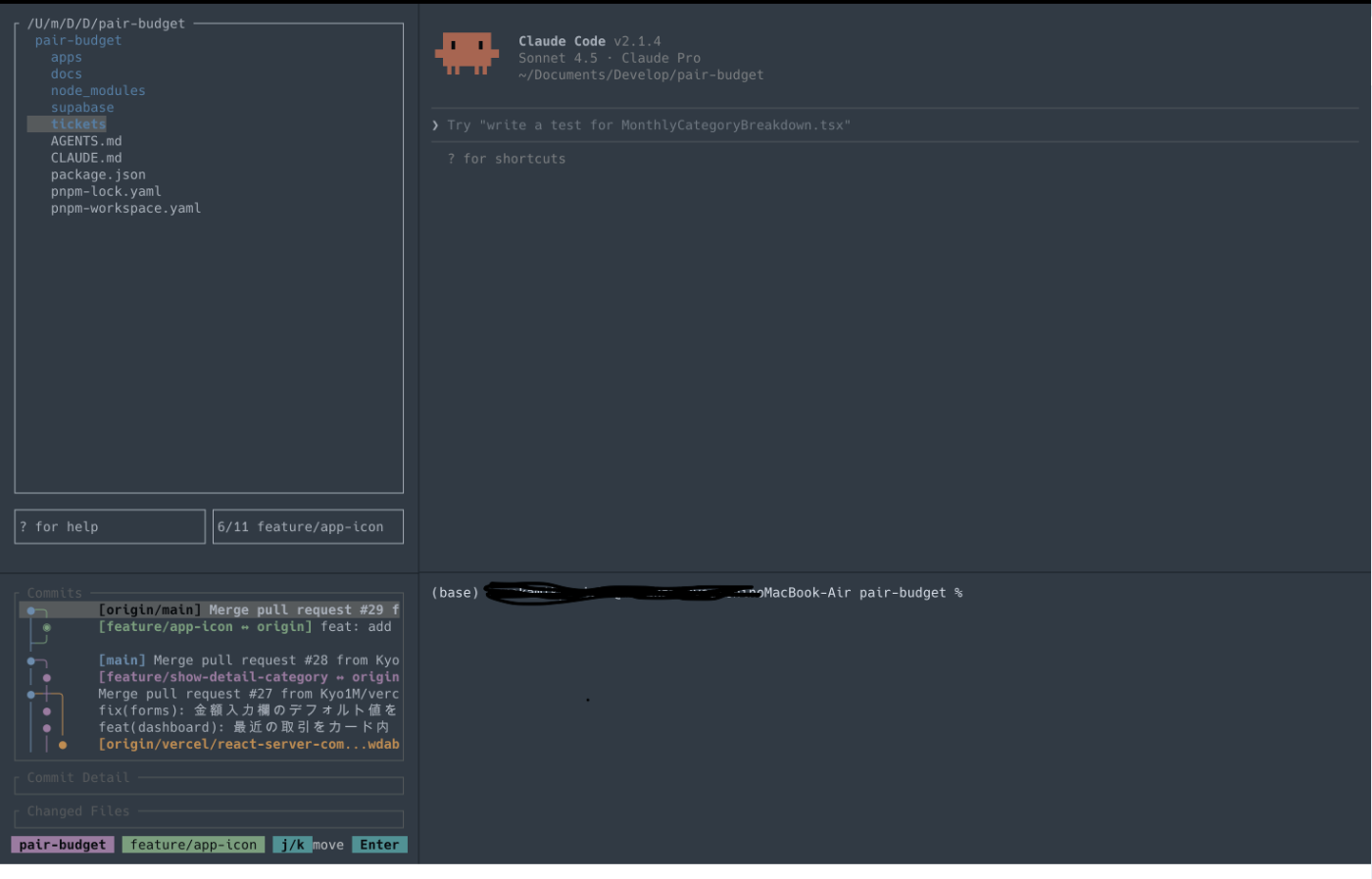Screen dimensions: 1372x879
Task: Click the 'Sonnet 4.5 · Claude Pro' model text
Action: [610, 58]
